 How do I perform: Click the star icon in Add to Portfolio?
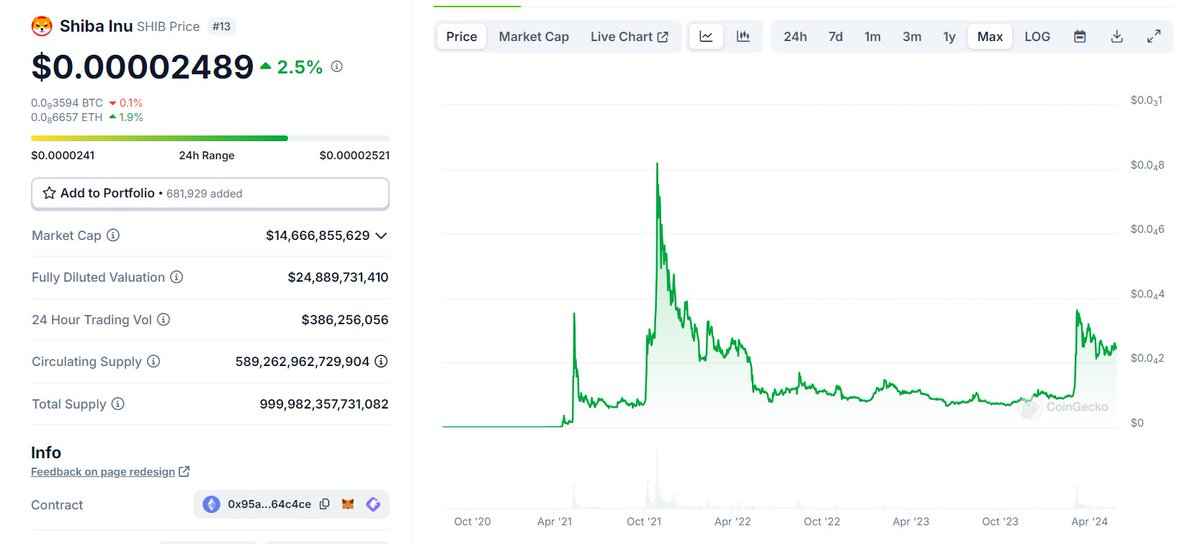(x=49, y=193)
